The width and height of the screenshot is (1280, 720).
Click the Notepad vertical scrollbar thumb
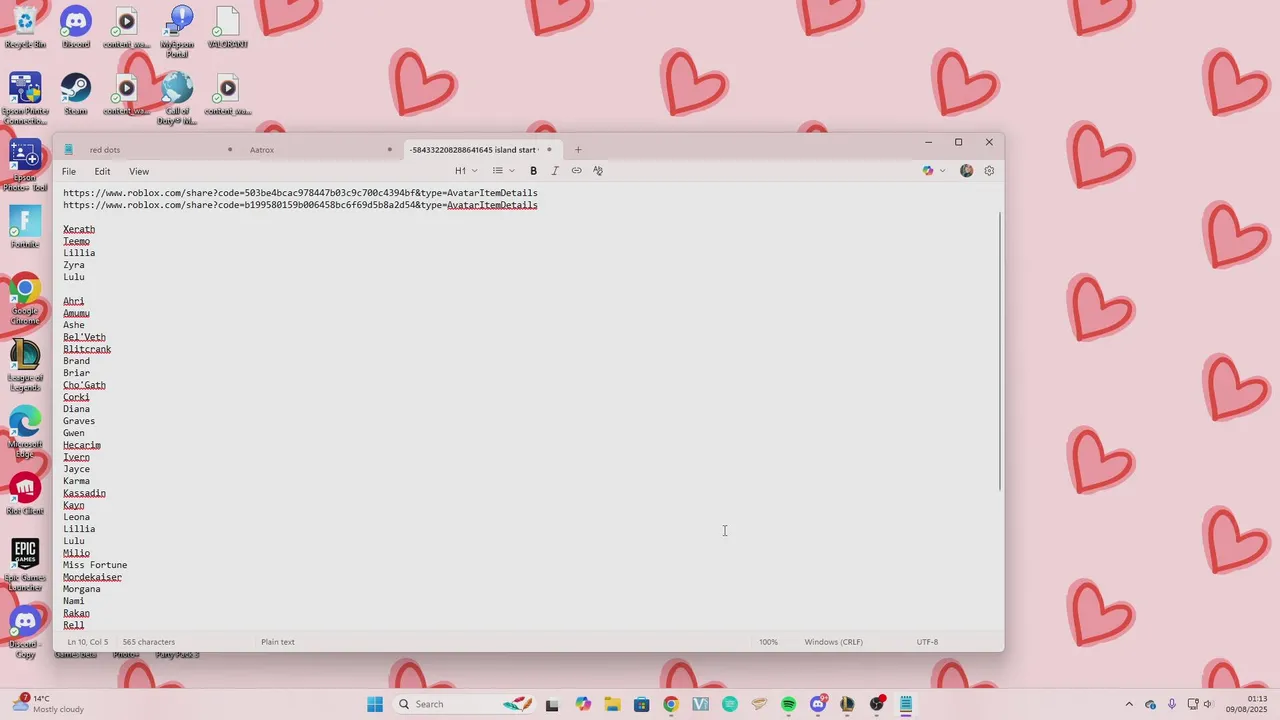click(1000, 350)
